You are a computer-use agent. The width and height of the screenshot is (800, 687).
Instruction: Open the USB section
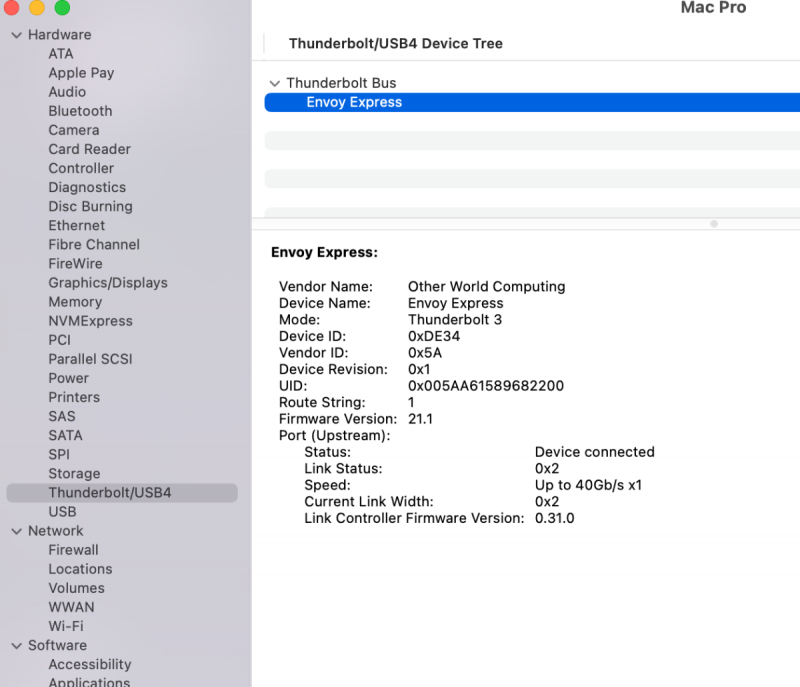point(62,512)
